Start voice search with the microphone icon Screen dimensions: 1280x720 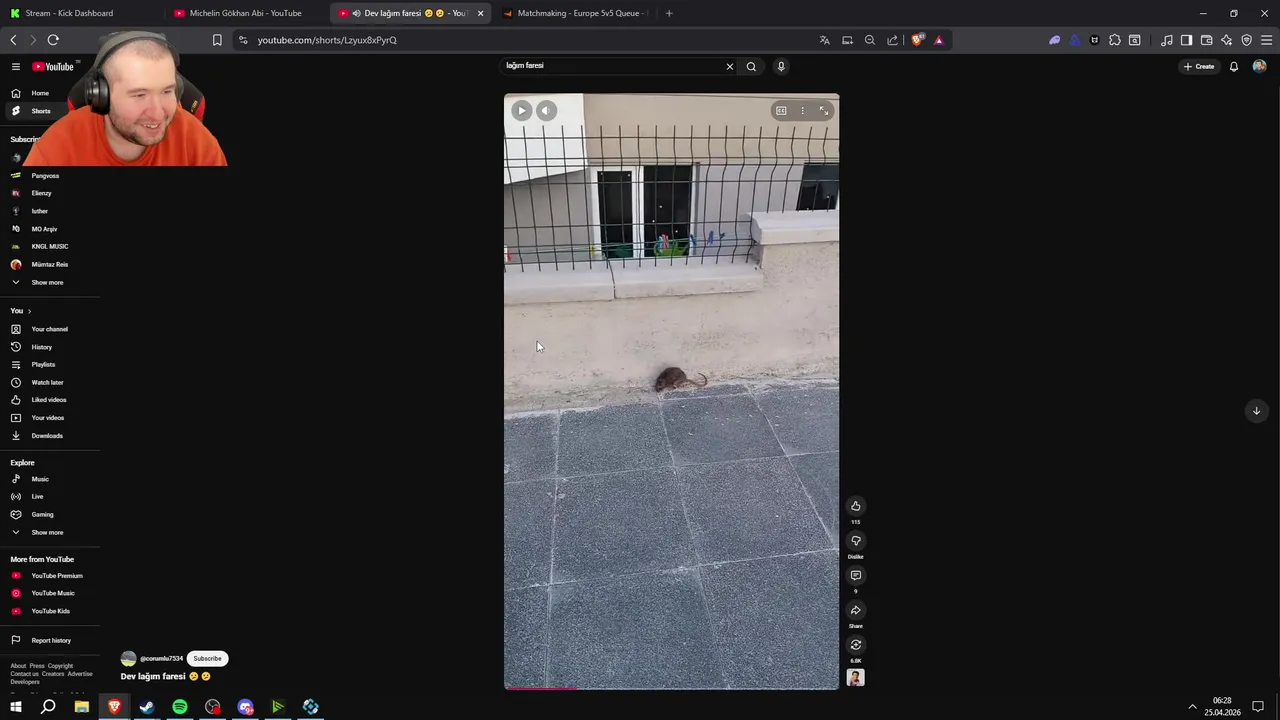[x=781, y=66]
